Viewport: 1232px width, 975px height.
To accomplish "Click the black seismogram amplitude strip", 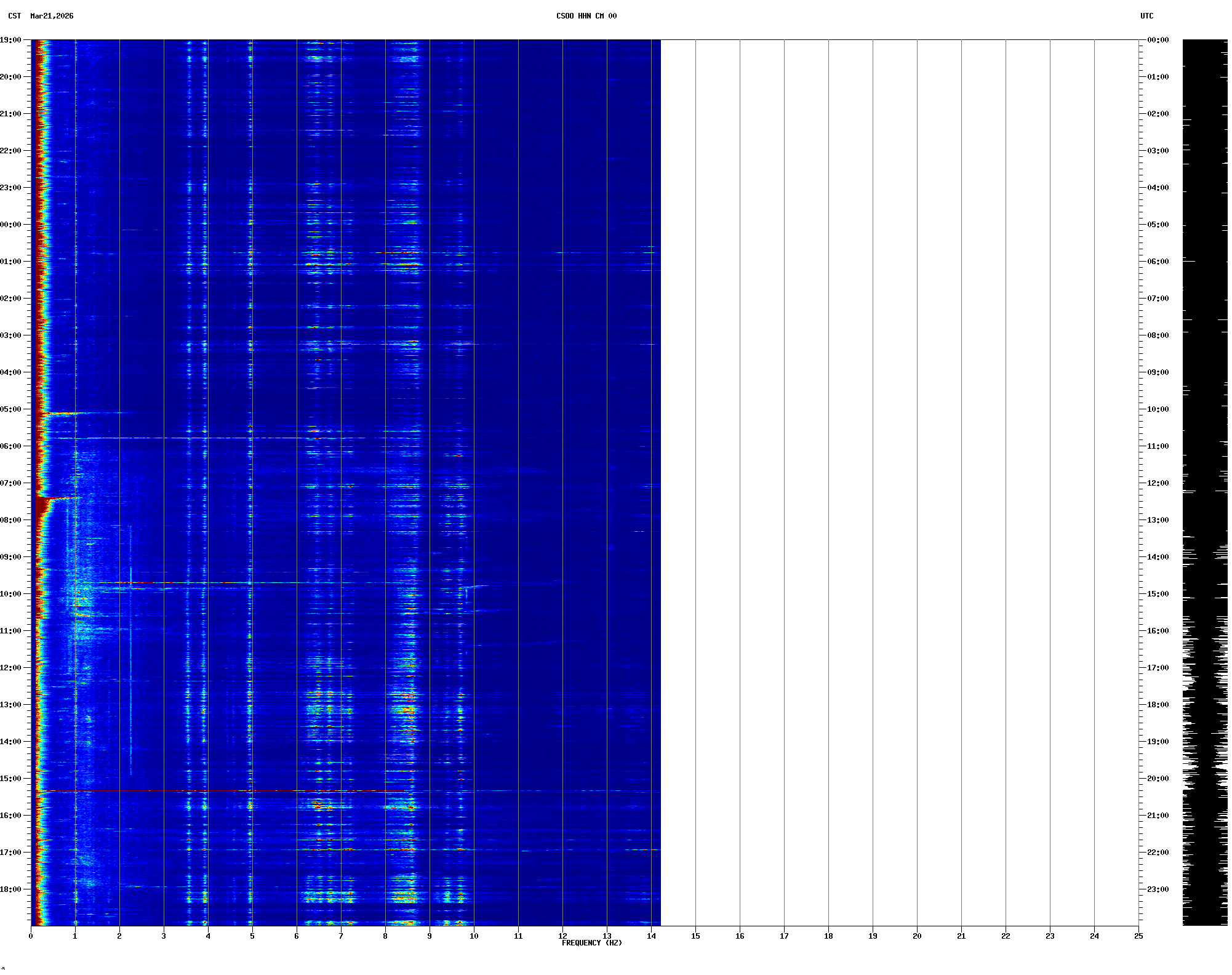I will [x=1204, y=480].
